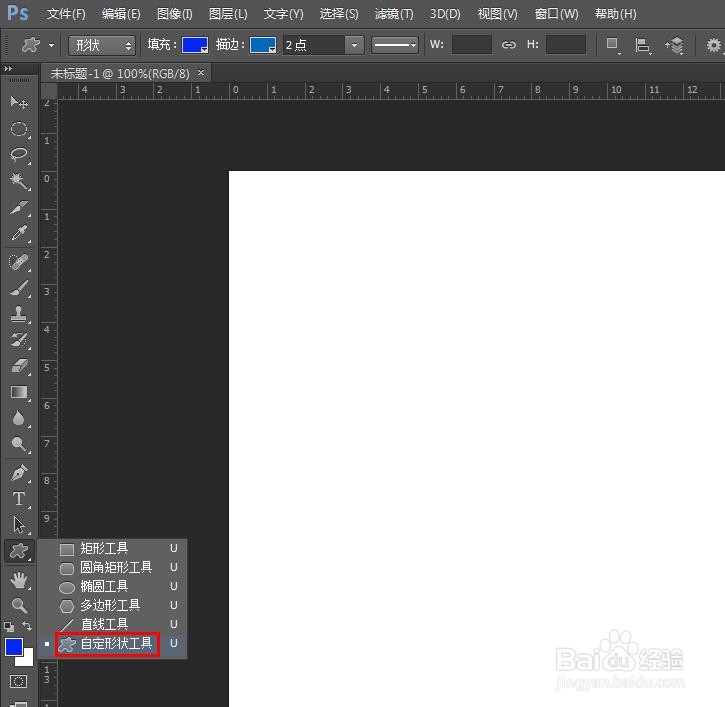Choose 圆角矩形工具 from flyout

[112, 567]
